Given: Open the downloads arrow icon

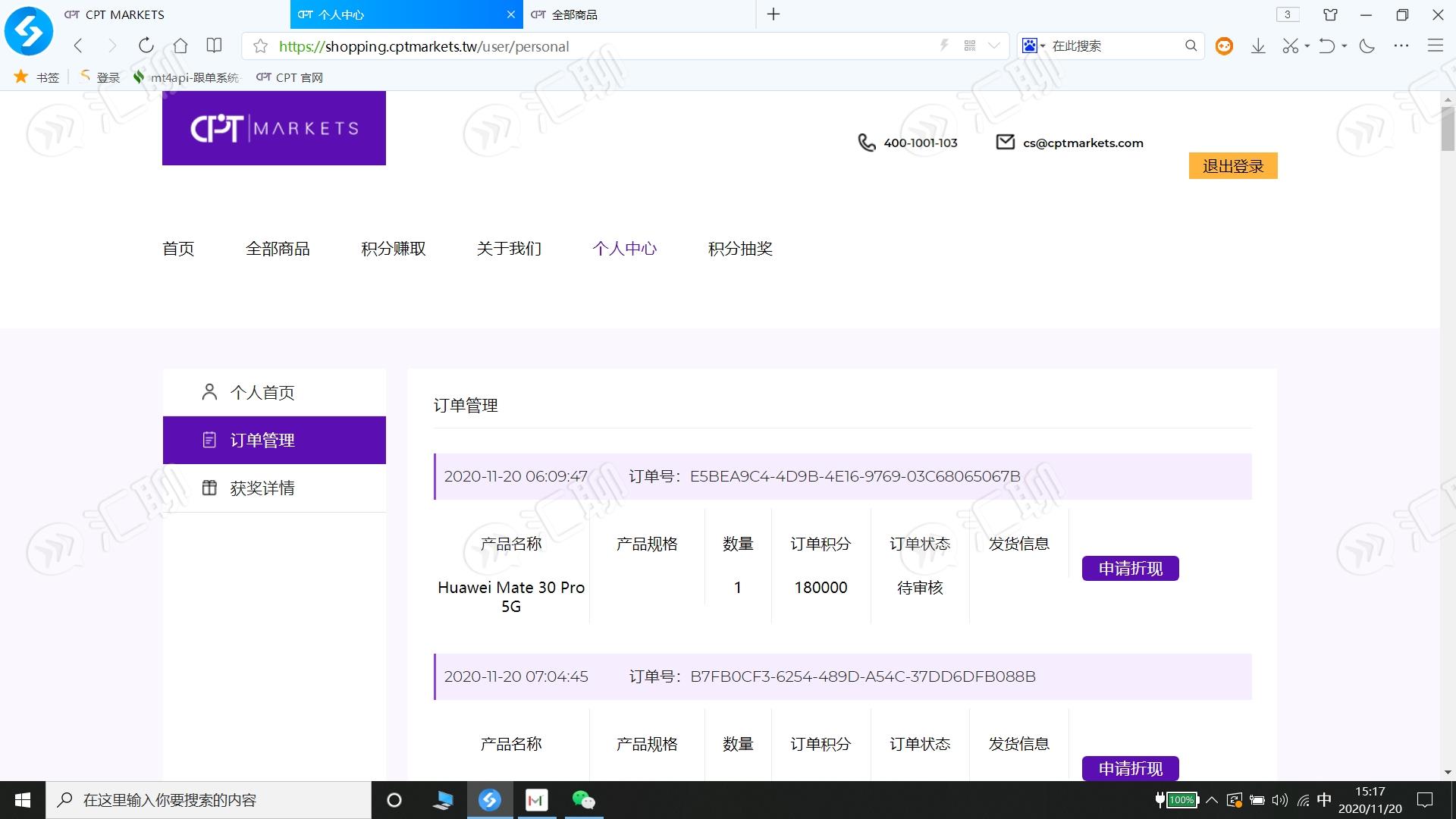Looking at the screenshot, I should (1258, 46).
